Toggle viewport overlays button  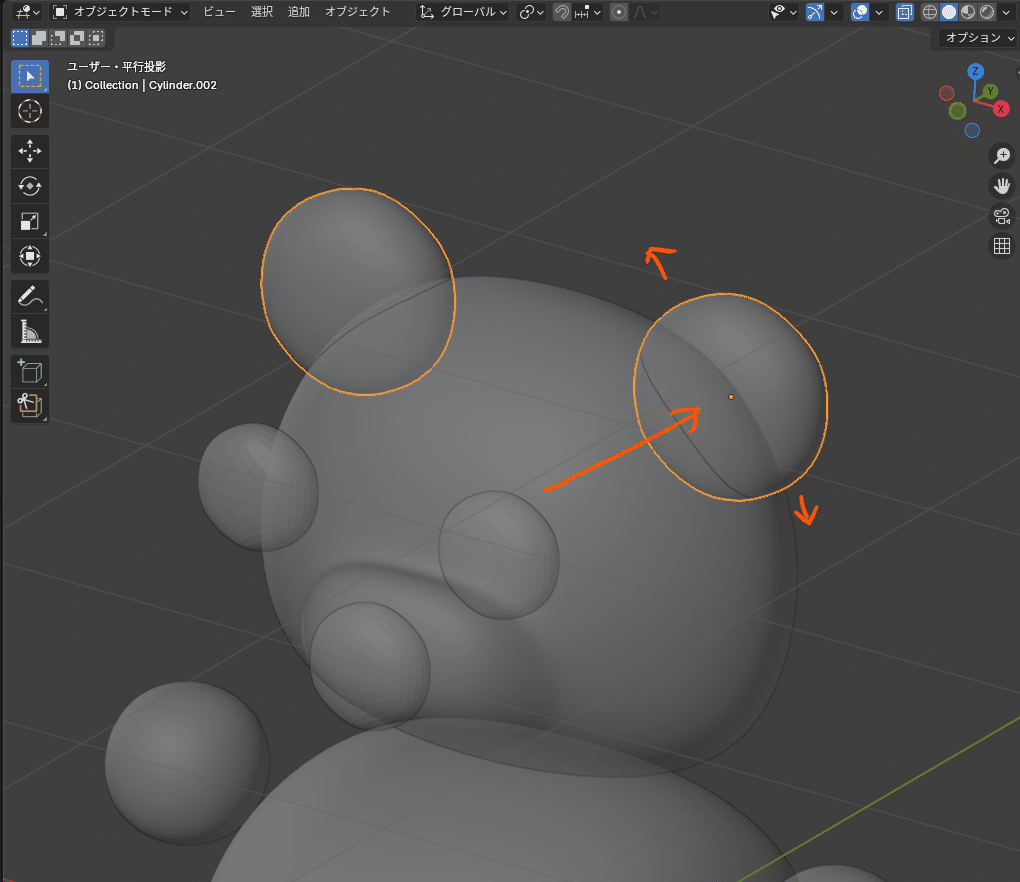pos(859,12)
